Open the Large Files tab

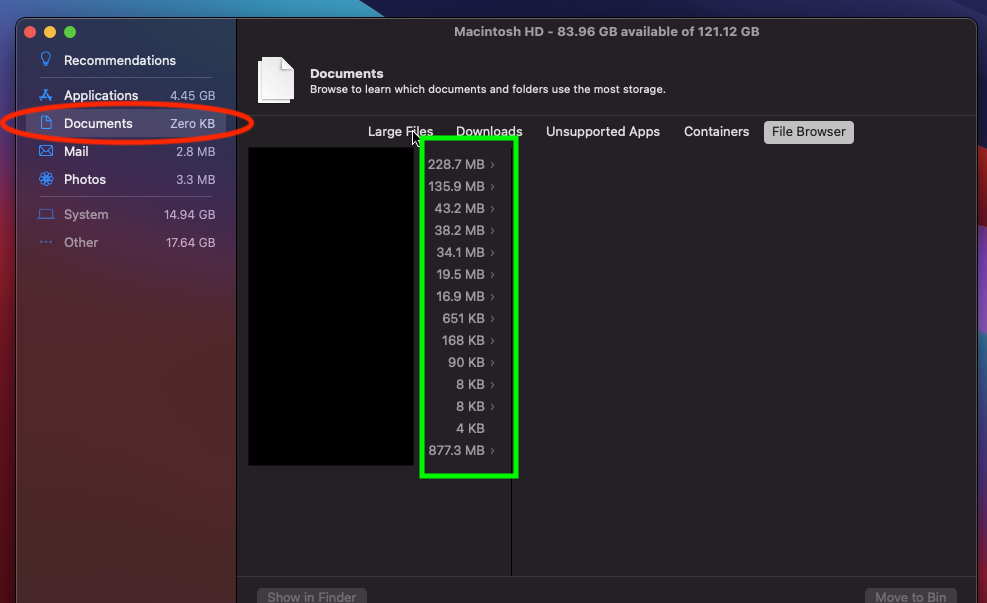pyautogui.click(x=400, y=132)
